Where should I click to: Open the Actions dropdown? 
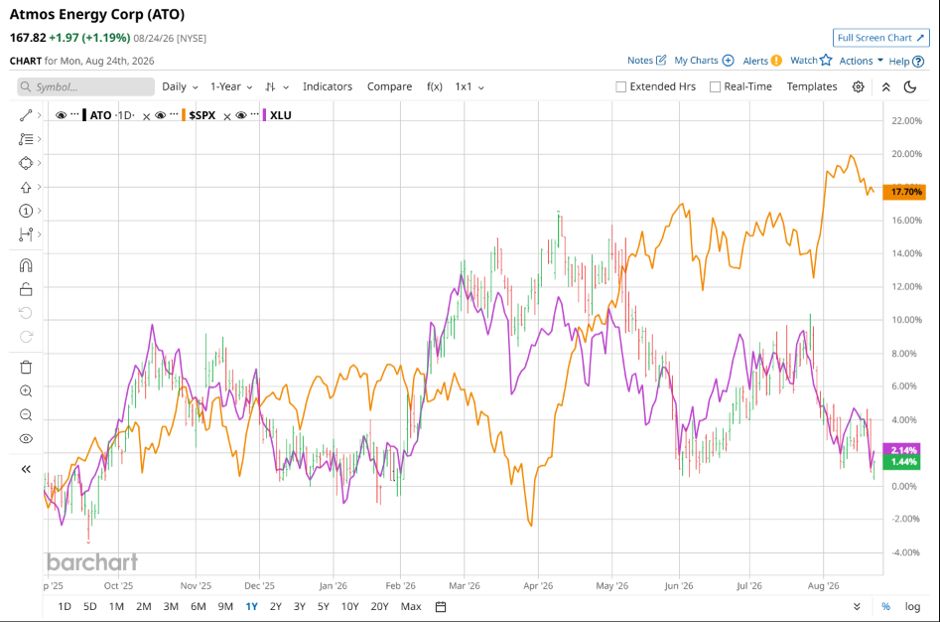[861, 61]
